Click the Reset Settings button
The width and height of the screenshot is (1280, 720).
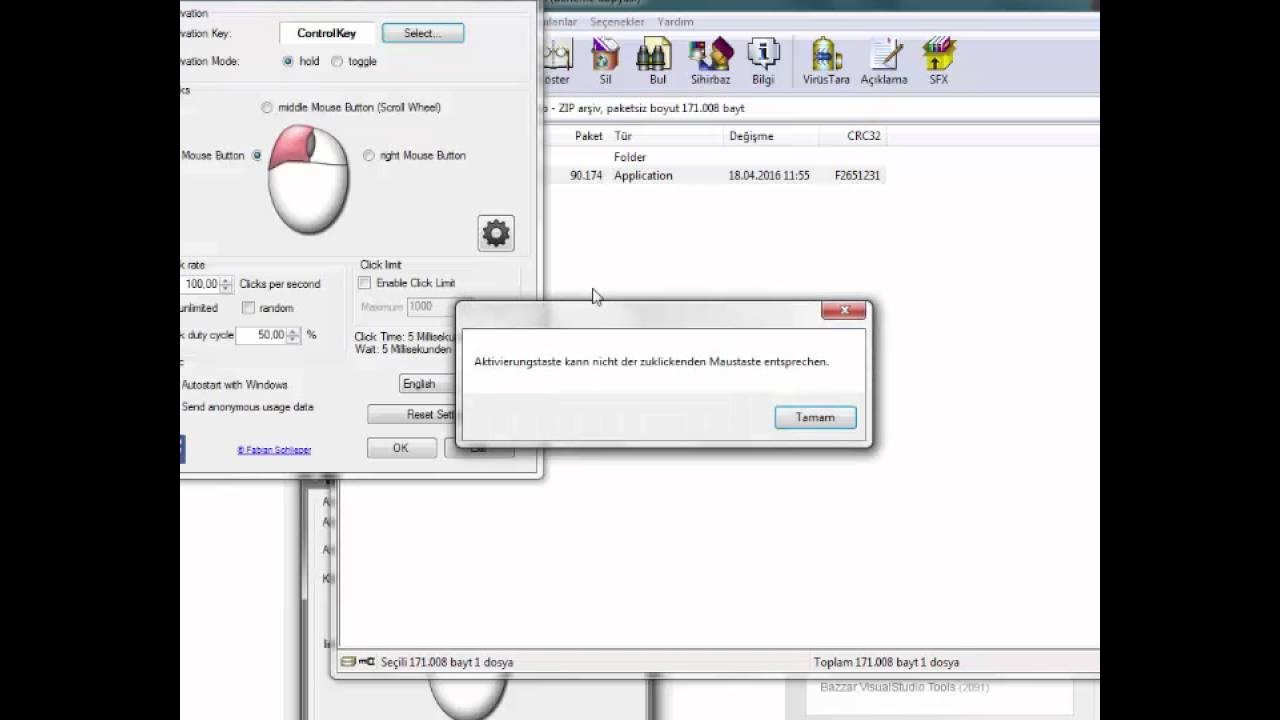412,414
